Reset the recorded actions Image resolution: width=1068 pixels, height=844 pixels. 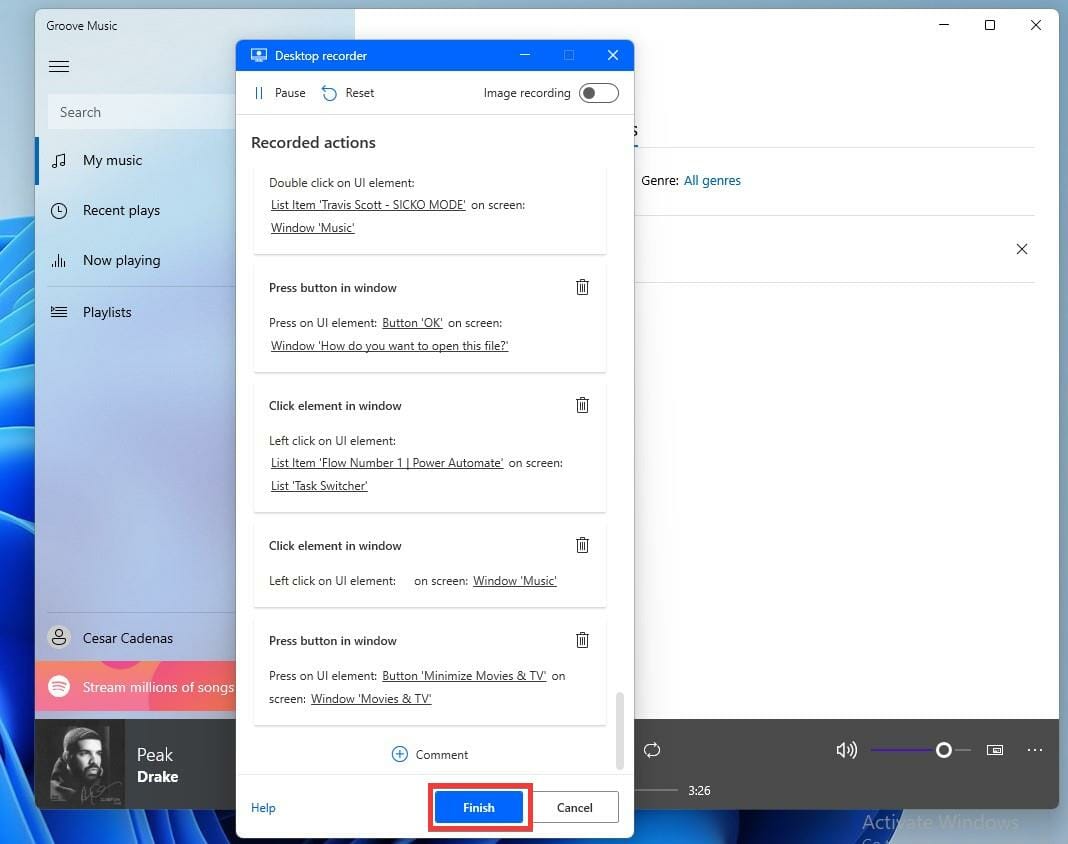[x=348, y=93]
